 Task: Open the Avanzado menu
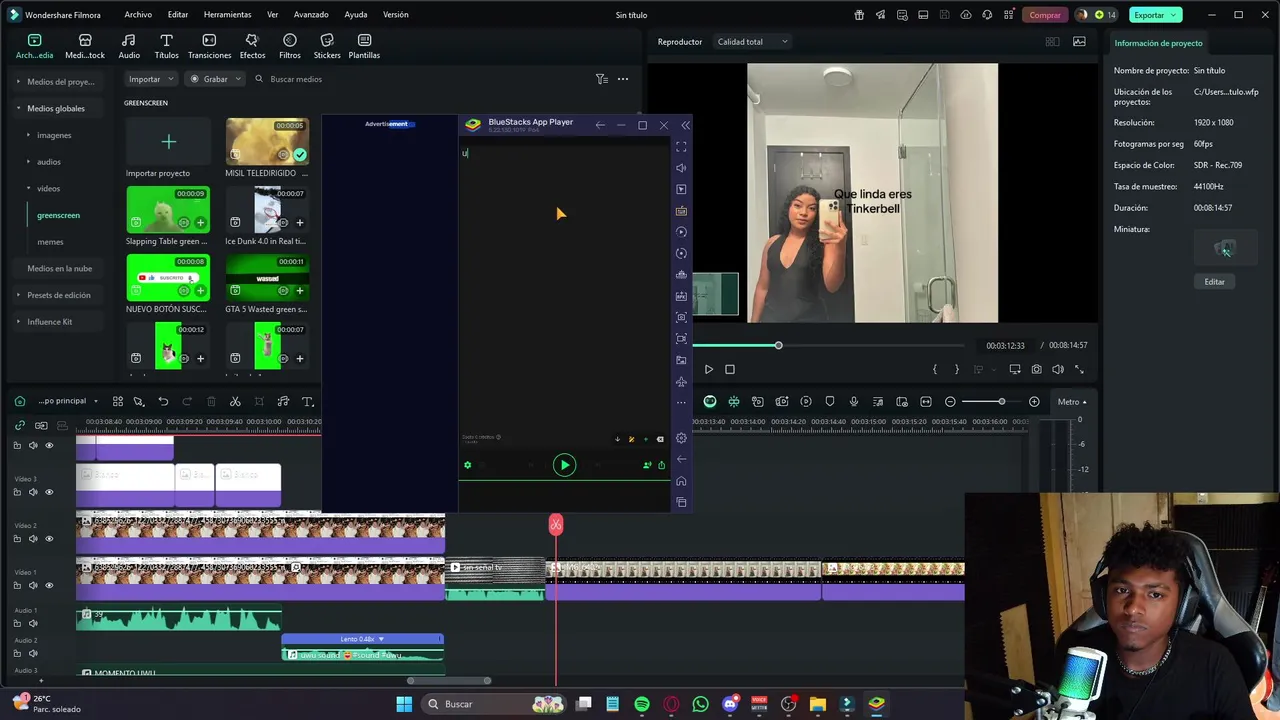click(311, 15)
